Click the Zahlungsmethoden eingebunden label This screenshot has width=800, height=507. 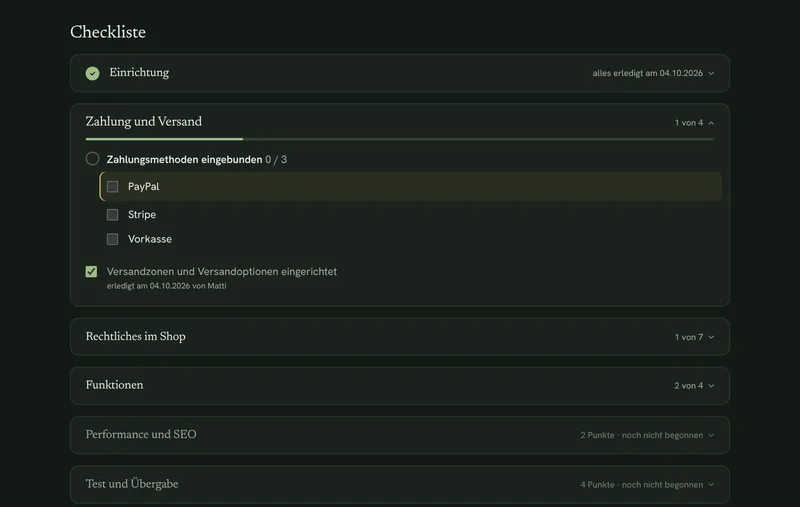(x=184, y=160)
